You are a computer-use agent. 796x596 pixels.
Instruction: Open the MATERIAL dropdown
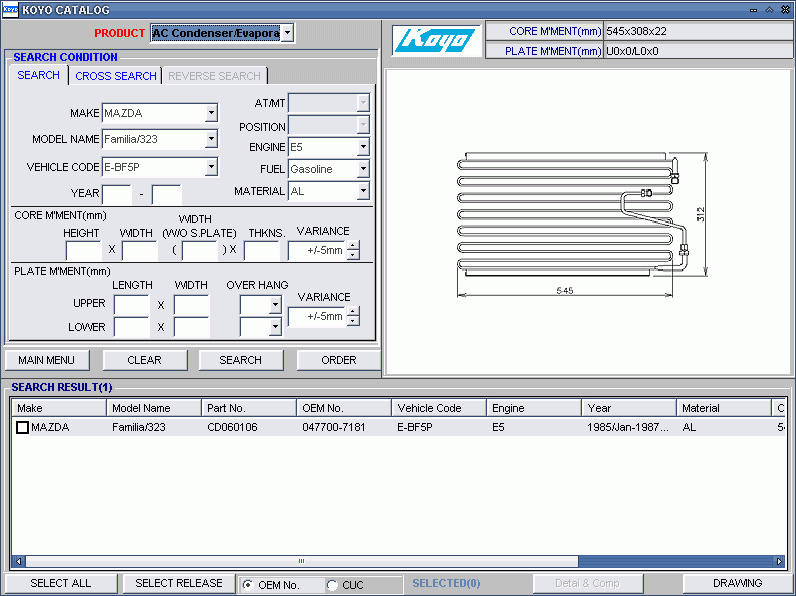[363, 191]
